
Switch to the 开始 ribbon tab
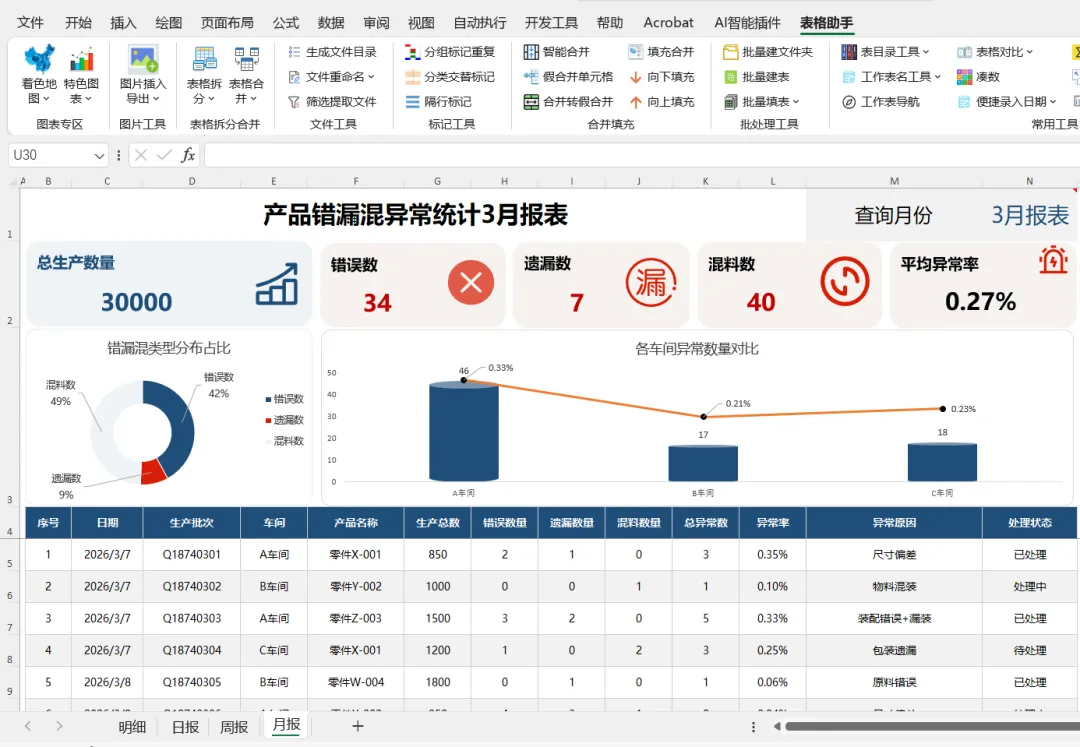79,23
